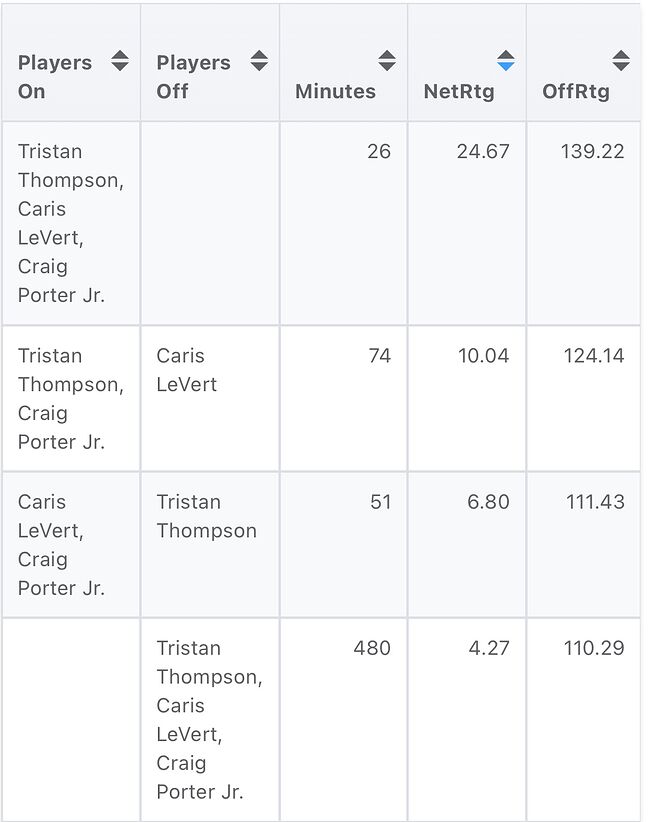Click the sort arrows in Players Off header
Viewport: 650px width, 822px height.
tap(259, 61)
